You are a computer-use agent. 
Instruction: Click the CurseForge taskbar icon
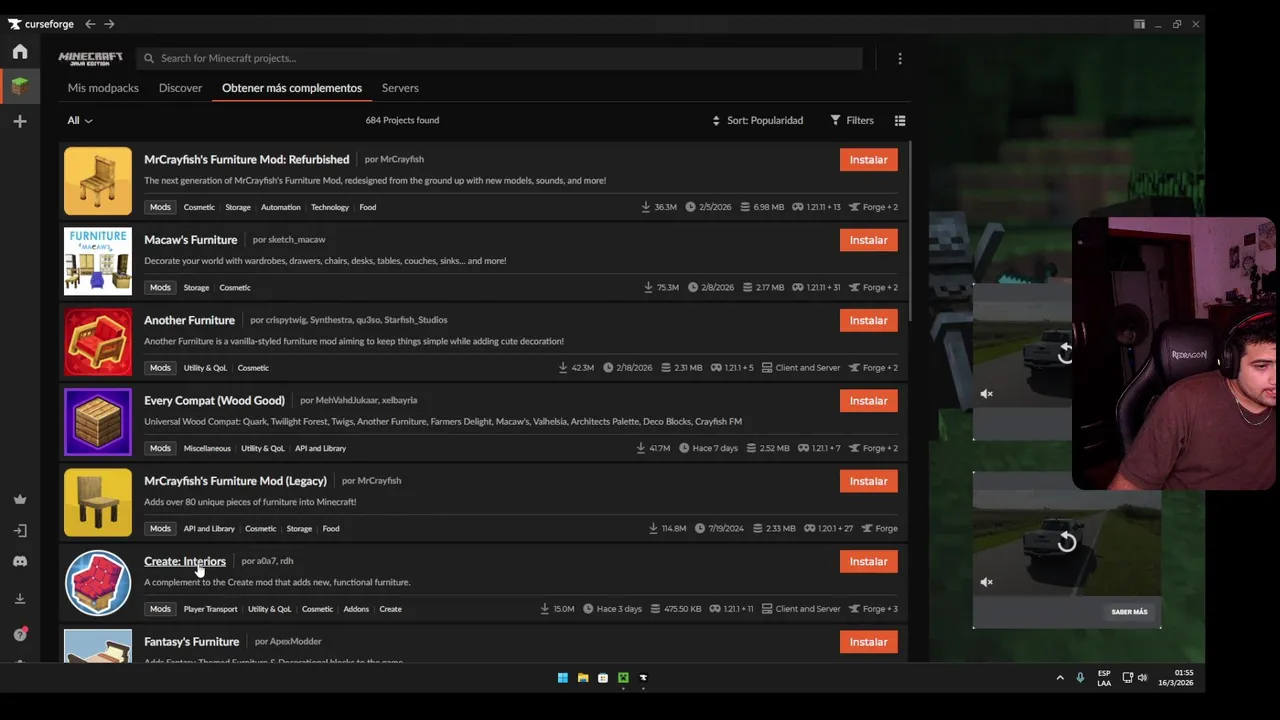pyautogui.click(x=643, y=678)
